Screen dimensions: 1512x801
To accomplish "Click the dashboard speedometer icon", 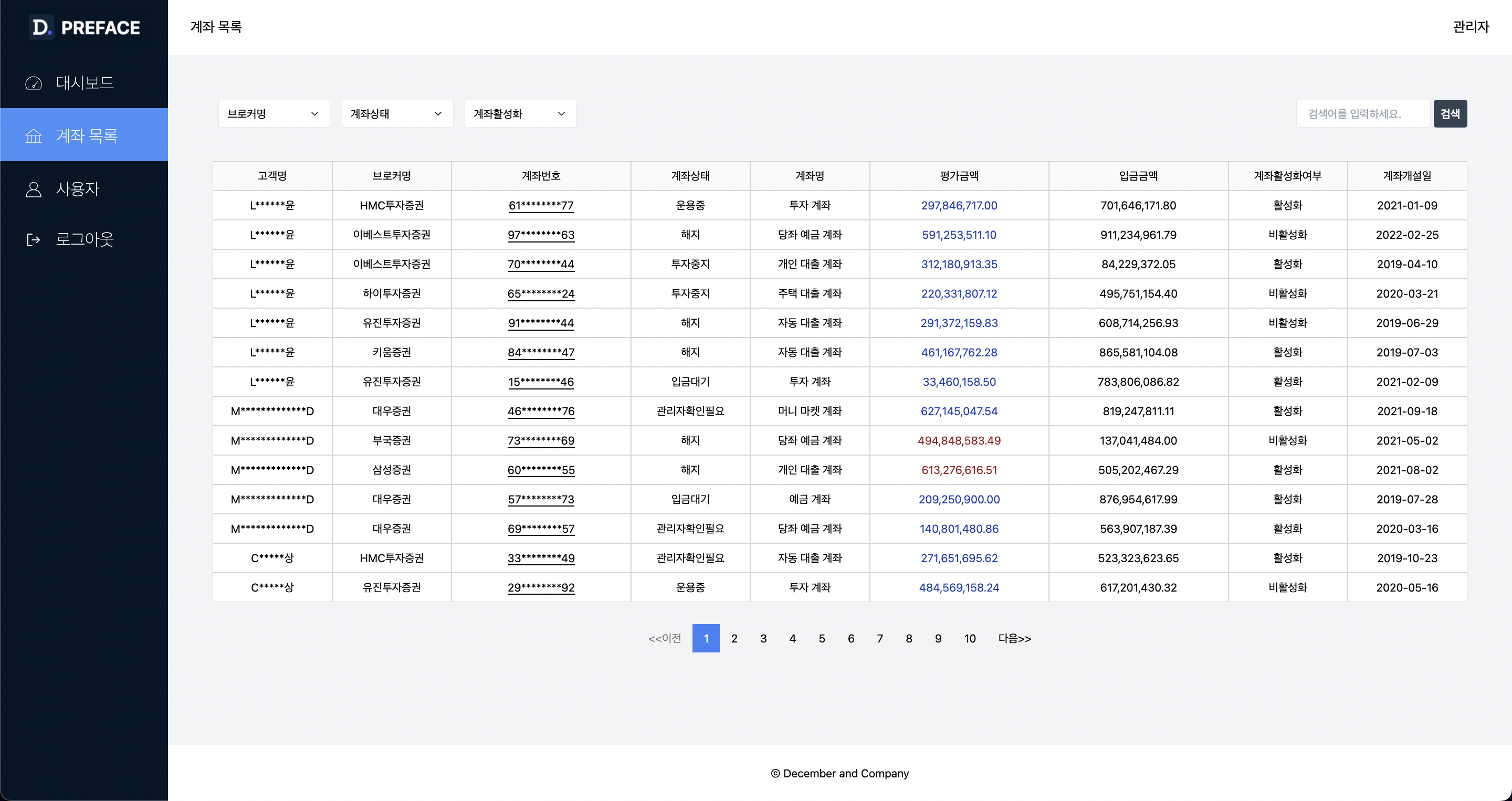I will (34, 83).
